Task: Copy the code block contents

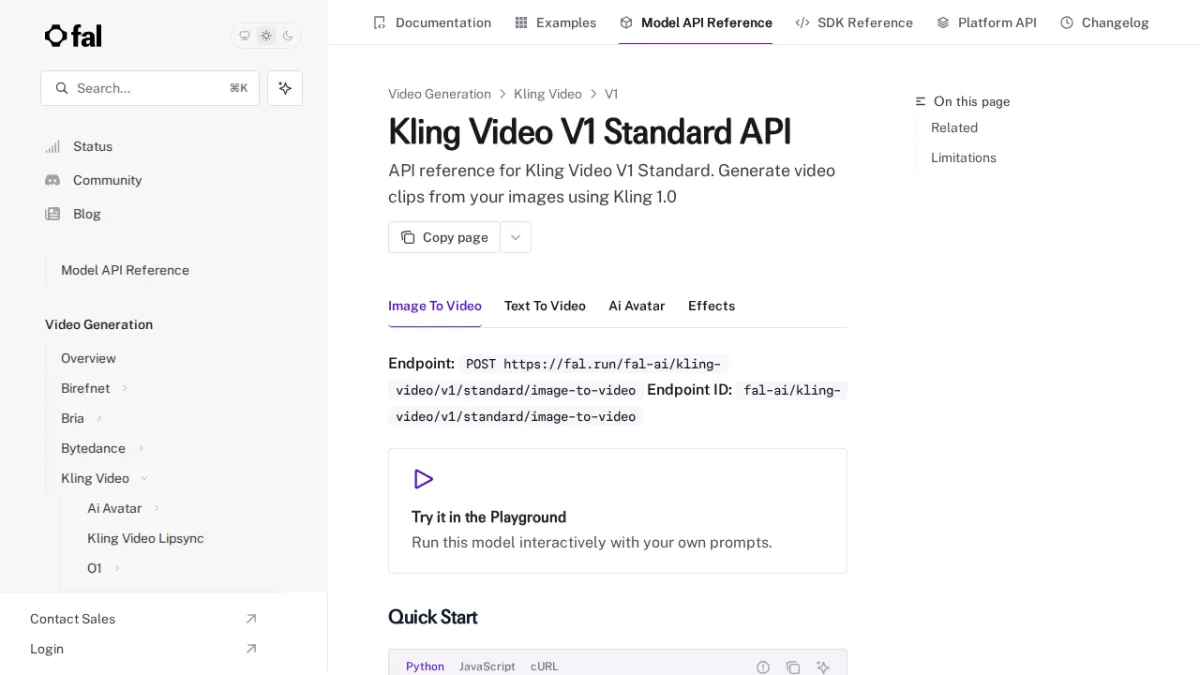Action: coord(793,667)
